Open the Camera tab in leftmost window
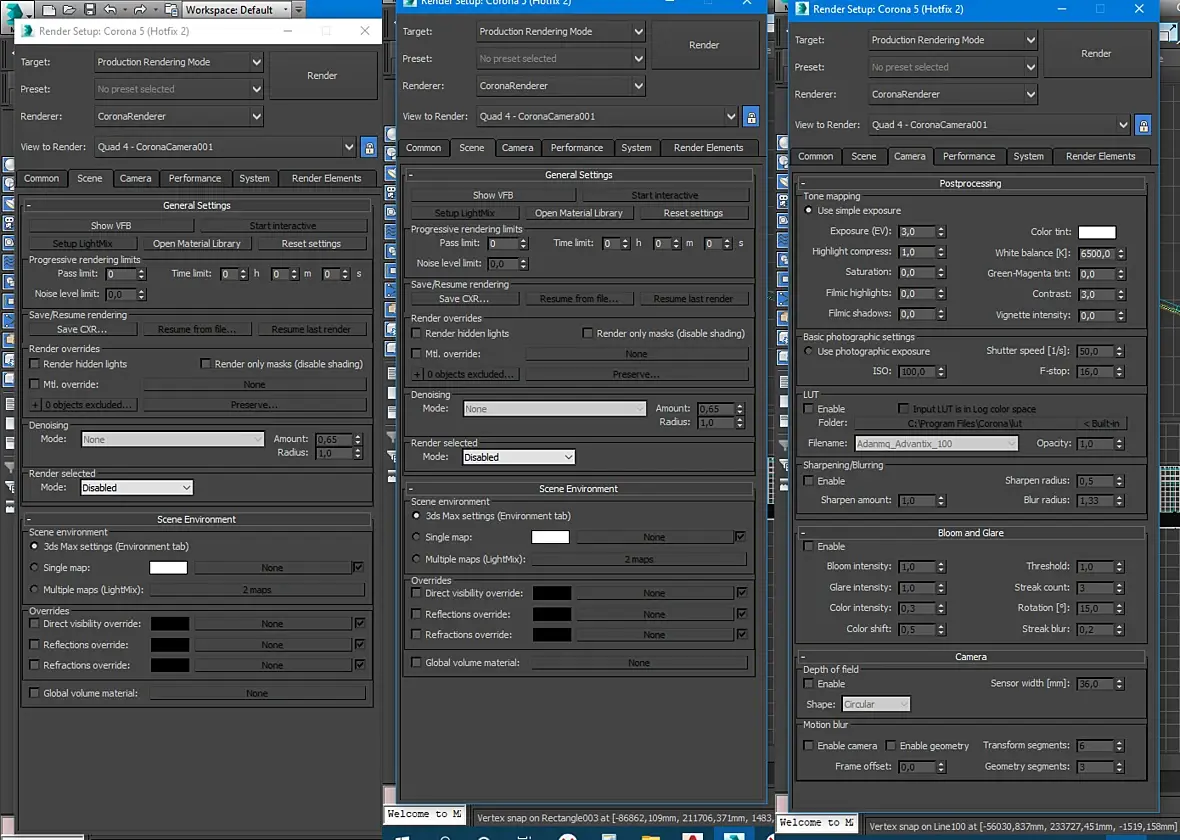The width and height of the screenshot is (1180, 840). click(135, 178)
